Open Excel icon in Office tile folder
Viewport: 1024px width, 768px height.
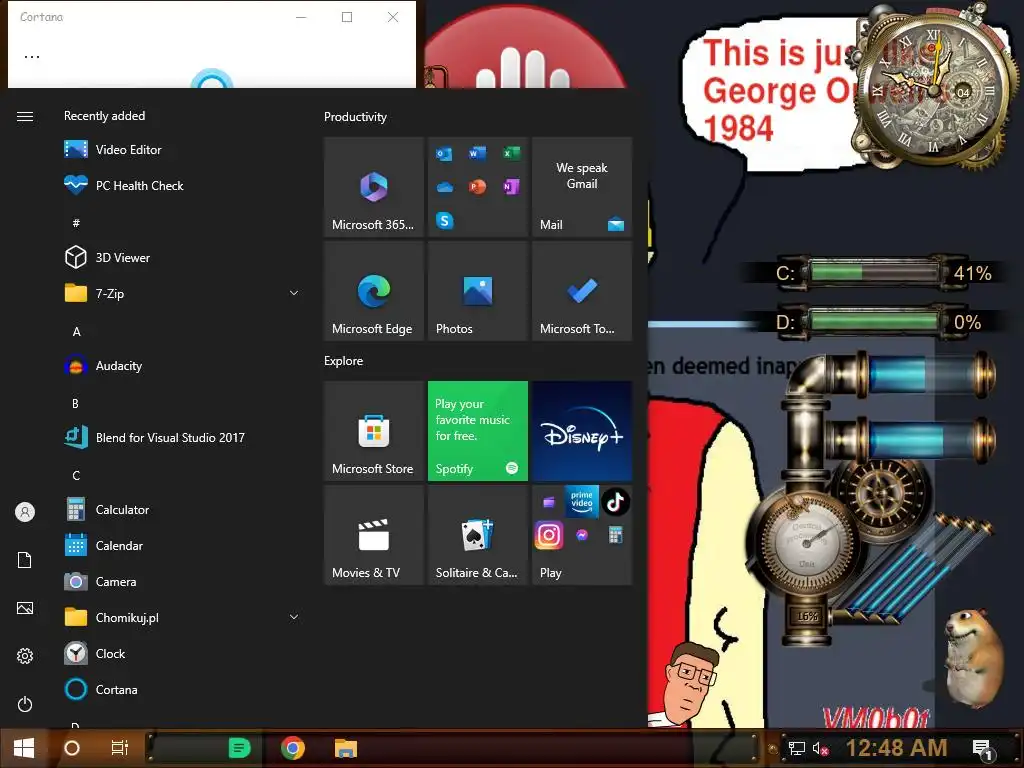tap(511, 153)
